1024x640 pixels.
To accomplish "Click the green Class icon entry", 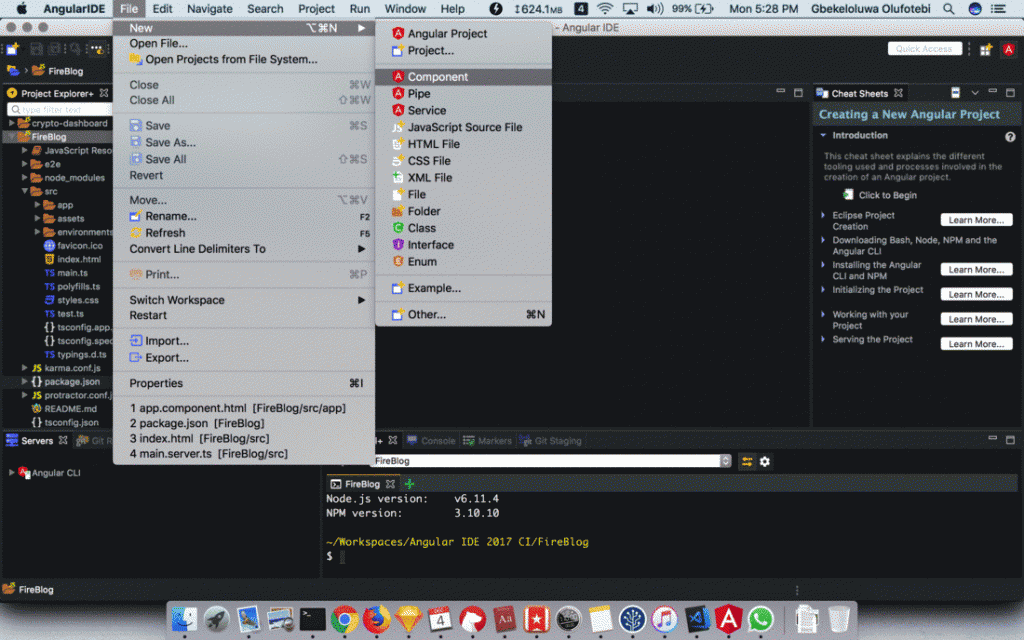I will 398,228.
